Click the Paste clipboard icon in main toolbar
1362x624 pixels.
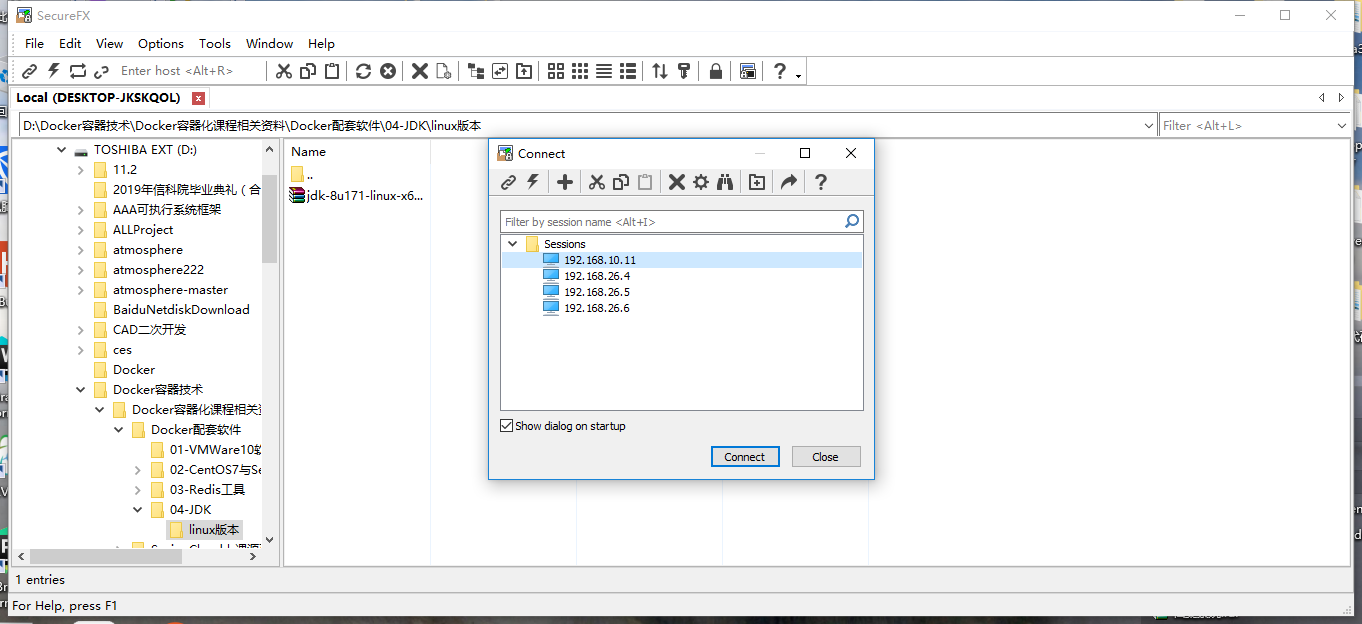coord(332,71)
